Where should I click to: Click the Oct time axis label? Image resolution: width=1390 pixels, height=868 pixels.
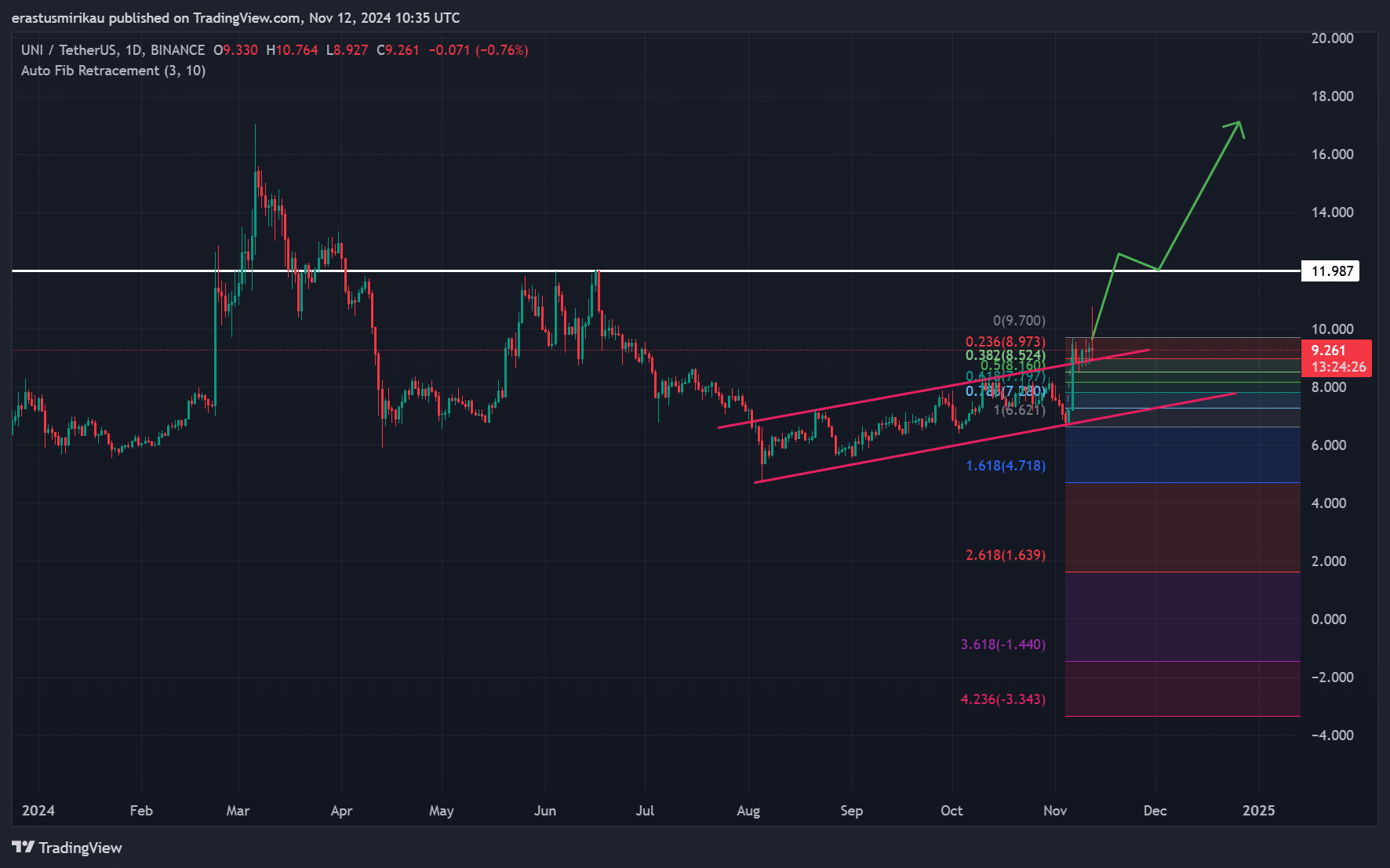pos(952,811)
